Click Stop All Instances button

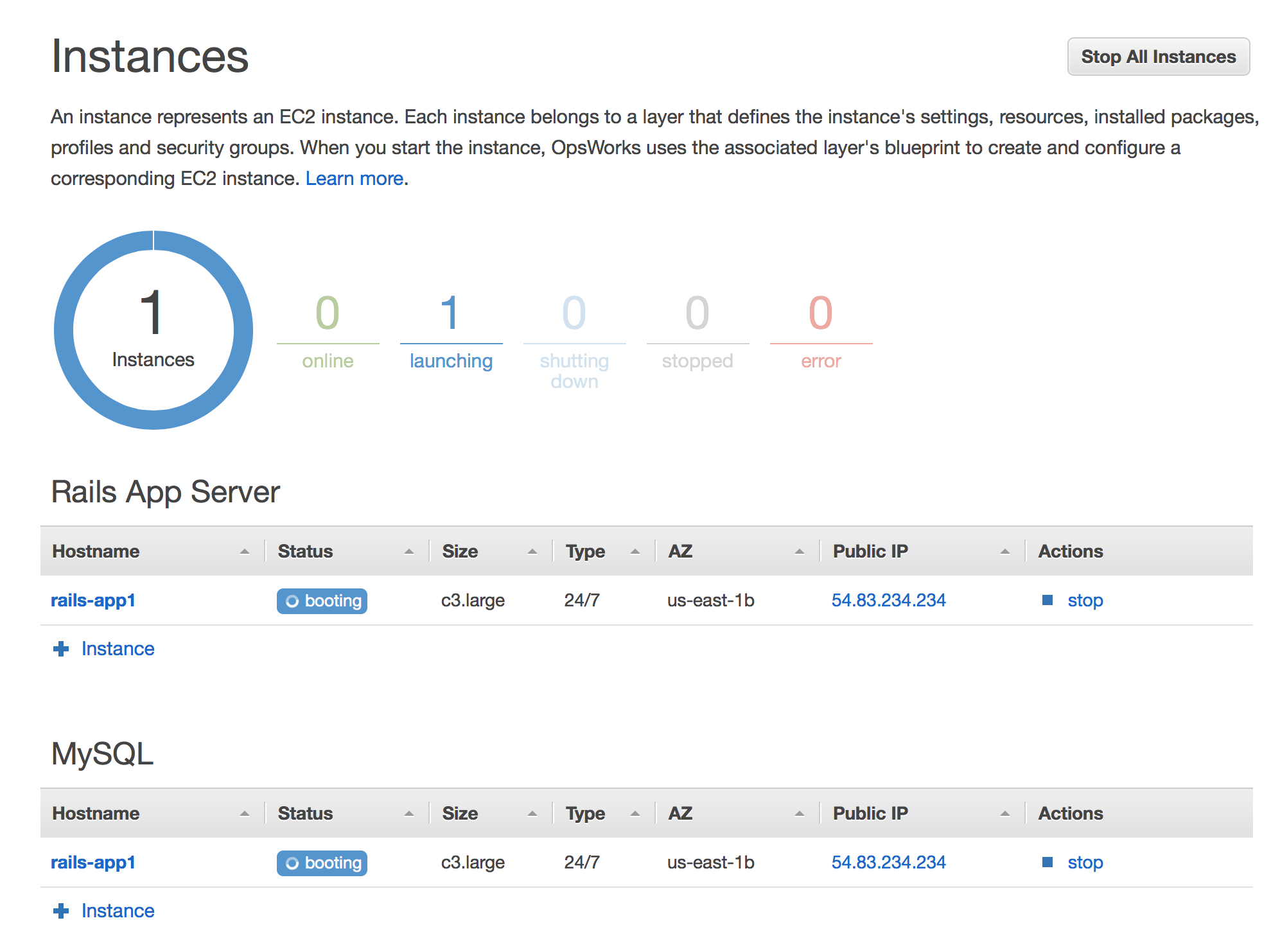(x=1158, y=57)
